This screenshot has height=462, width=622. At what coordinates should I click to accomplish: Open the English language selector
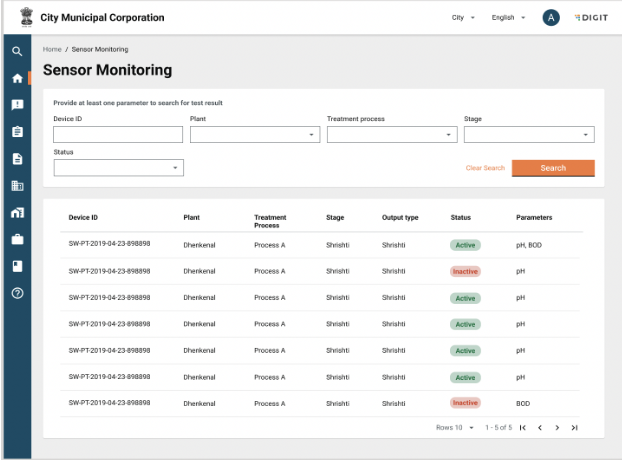[x=508, y=18]
